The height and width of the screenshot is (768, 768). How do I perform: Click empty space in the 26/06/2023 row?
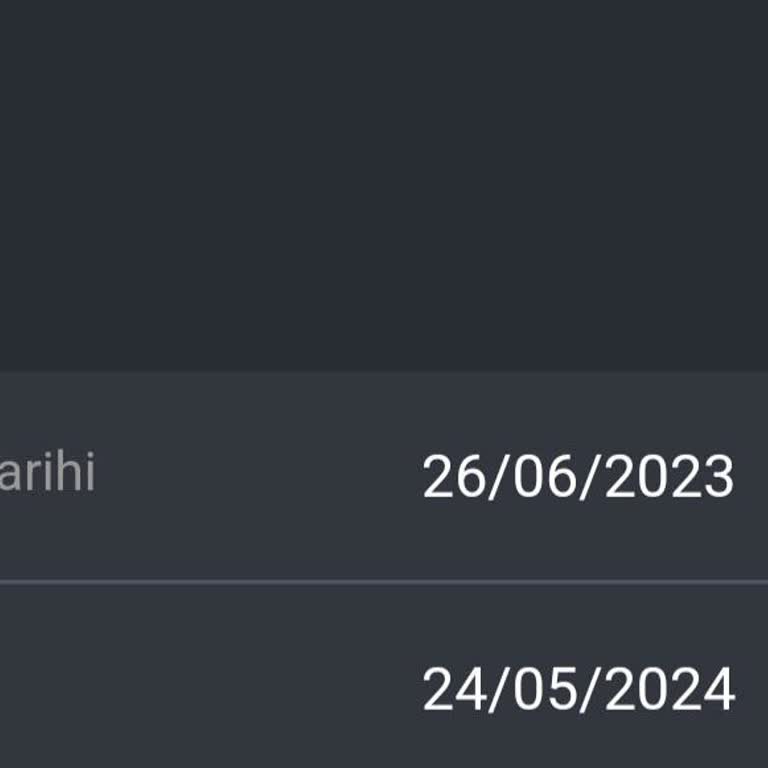(250, 520)
